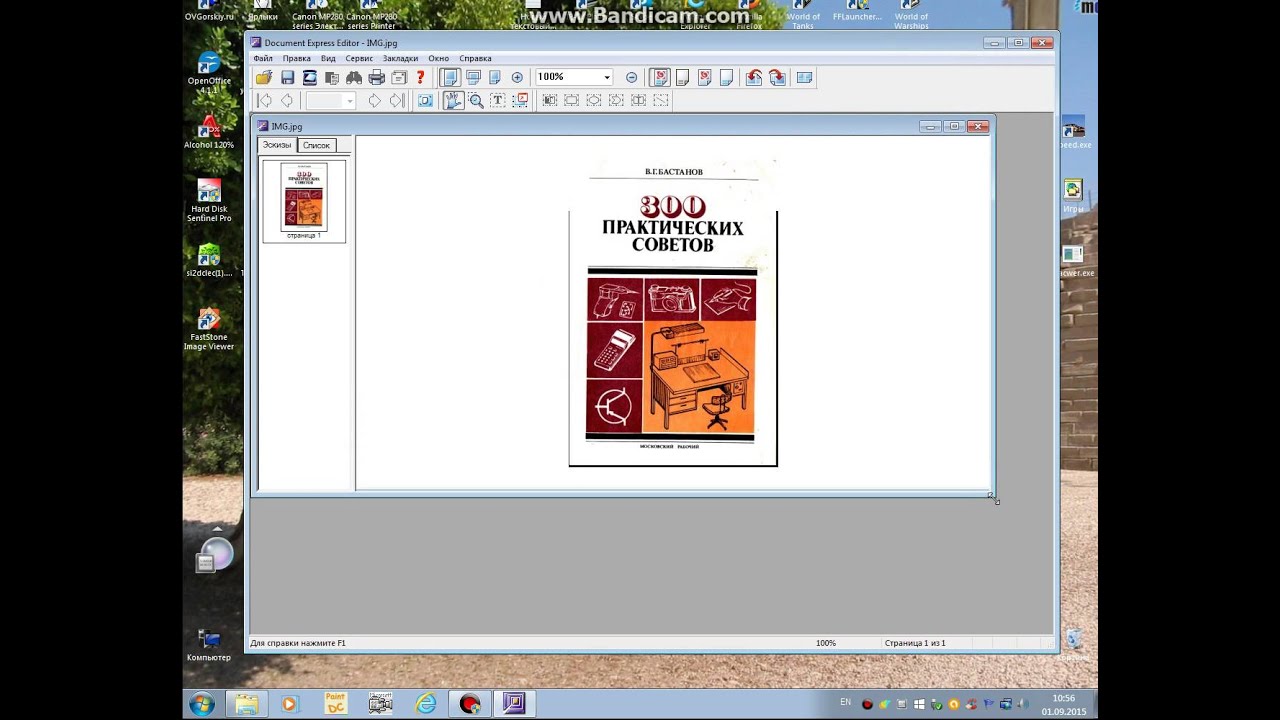Switch to the Список tab
The height and width of the screenshot is (720, 1280).
[x=316, y=146]
